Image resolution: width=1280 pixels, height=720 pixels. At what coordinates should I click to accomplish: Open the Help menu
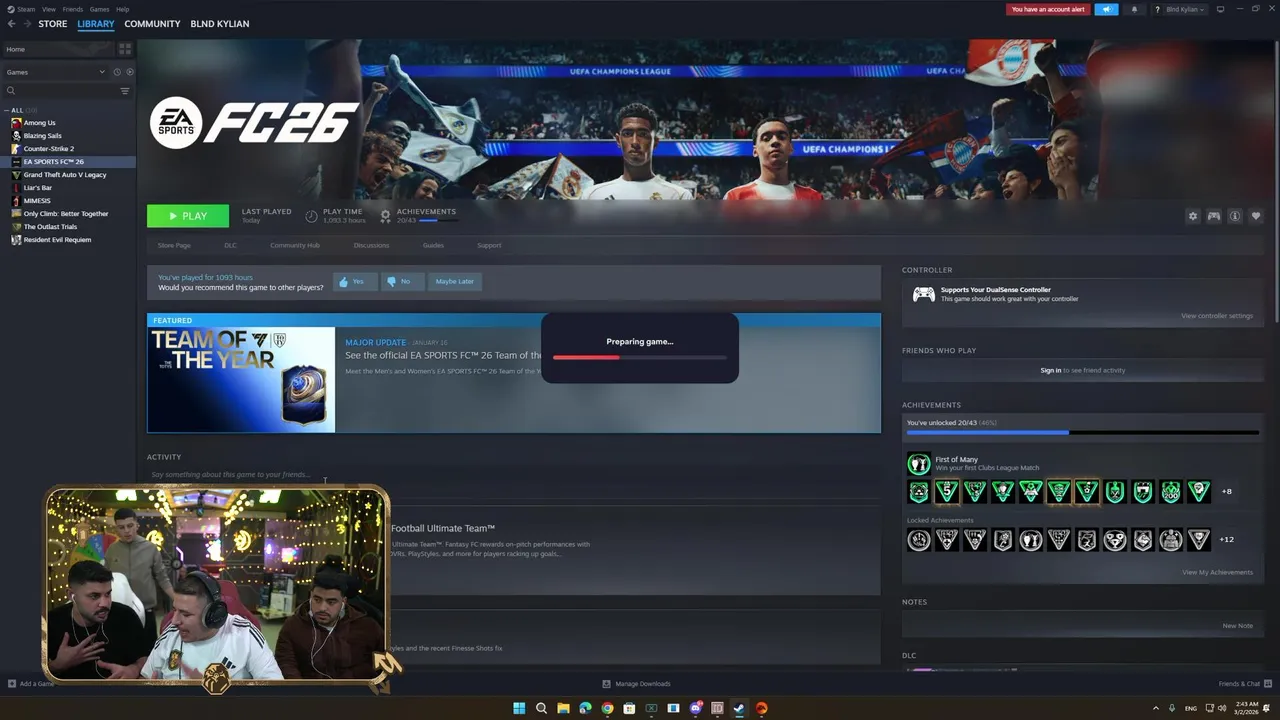[122, 9]
